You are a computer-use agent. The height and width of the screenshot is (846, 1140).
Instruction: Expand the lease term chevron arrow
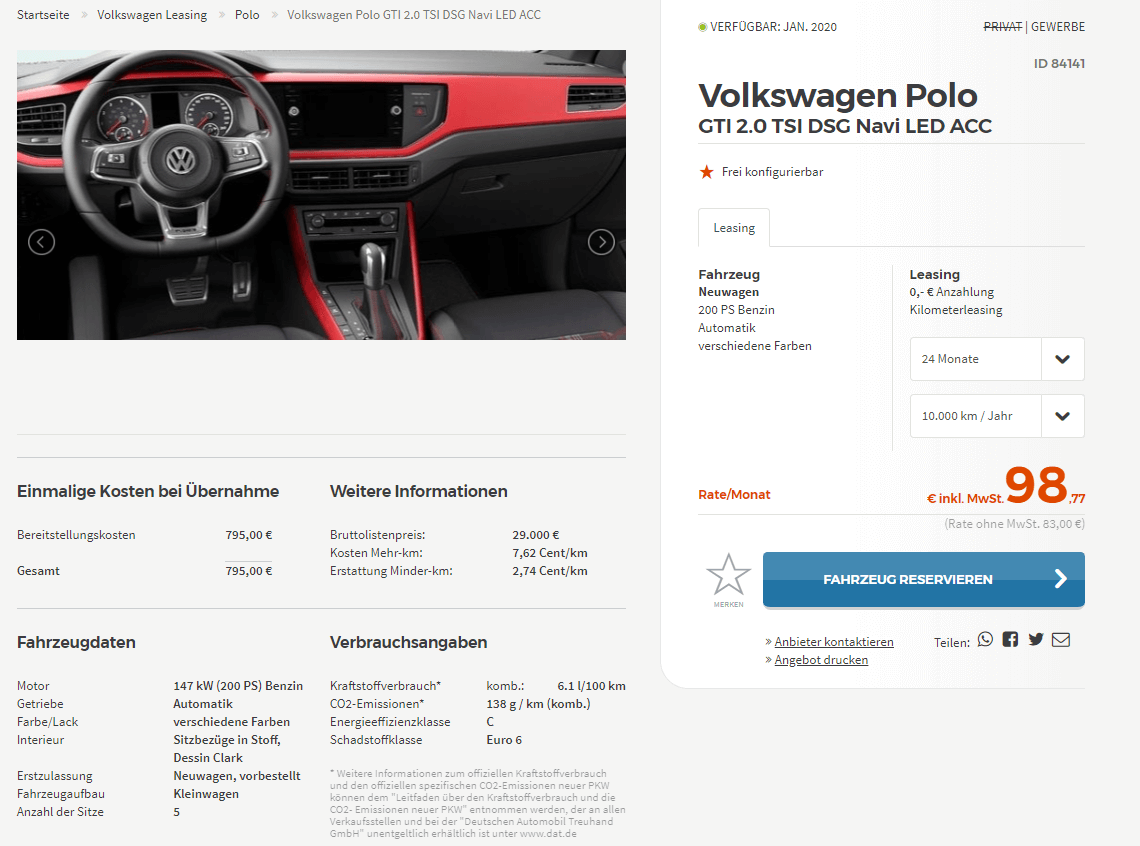tap(1062, 359)
